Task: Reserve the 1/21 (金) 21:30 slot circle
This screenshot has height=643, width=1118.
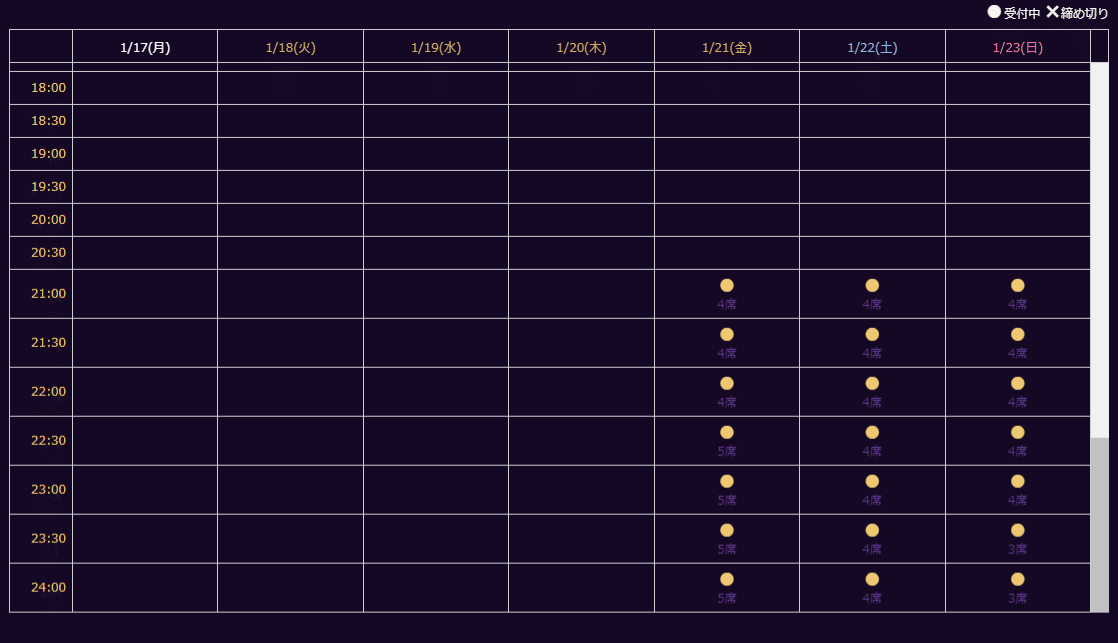Action: tap(727, 334)
